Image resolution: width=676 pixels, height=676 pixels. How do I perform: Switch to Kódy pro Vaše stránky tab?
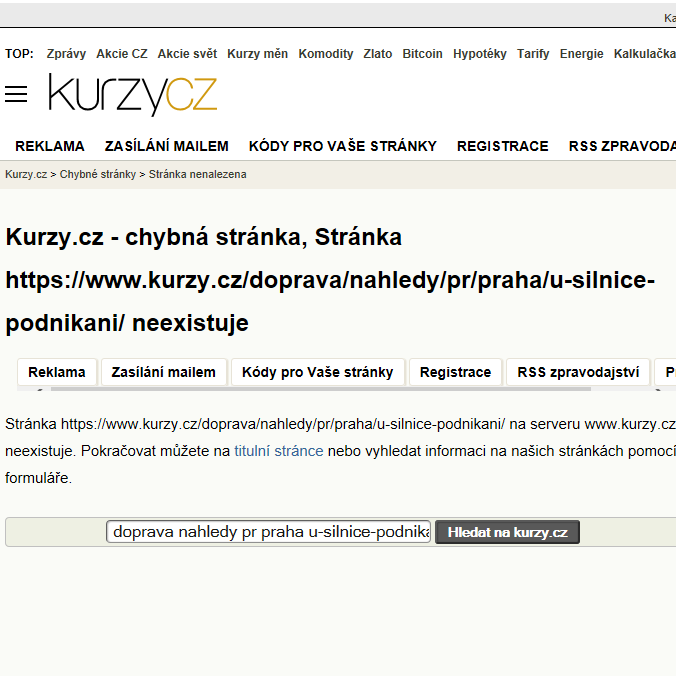point(318,372)
